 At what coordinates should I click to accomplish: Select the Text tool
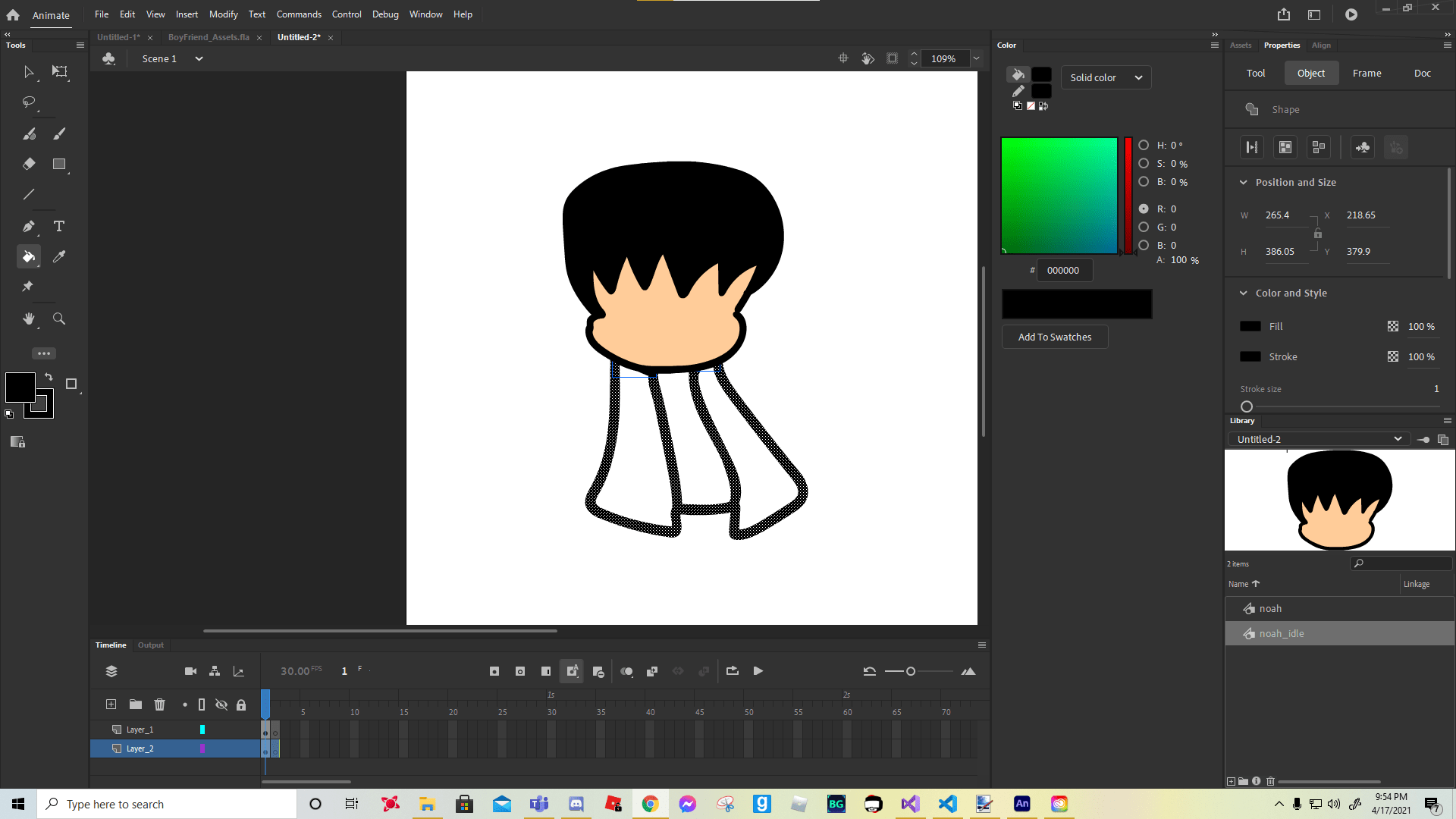59,225
